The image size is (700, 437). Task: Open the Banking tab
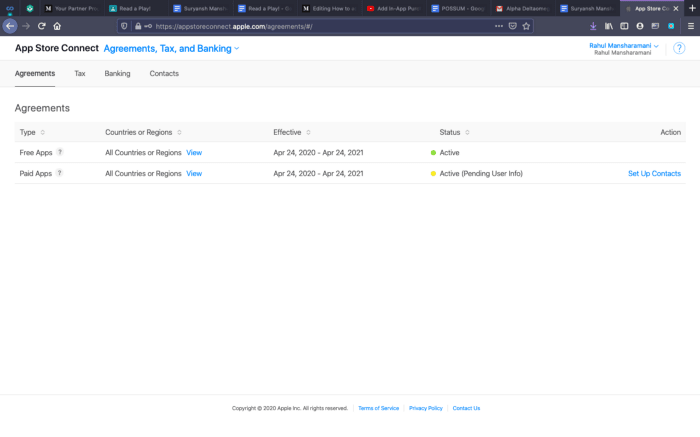[117, 74]
